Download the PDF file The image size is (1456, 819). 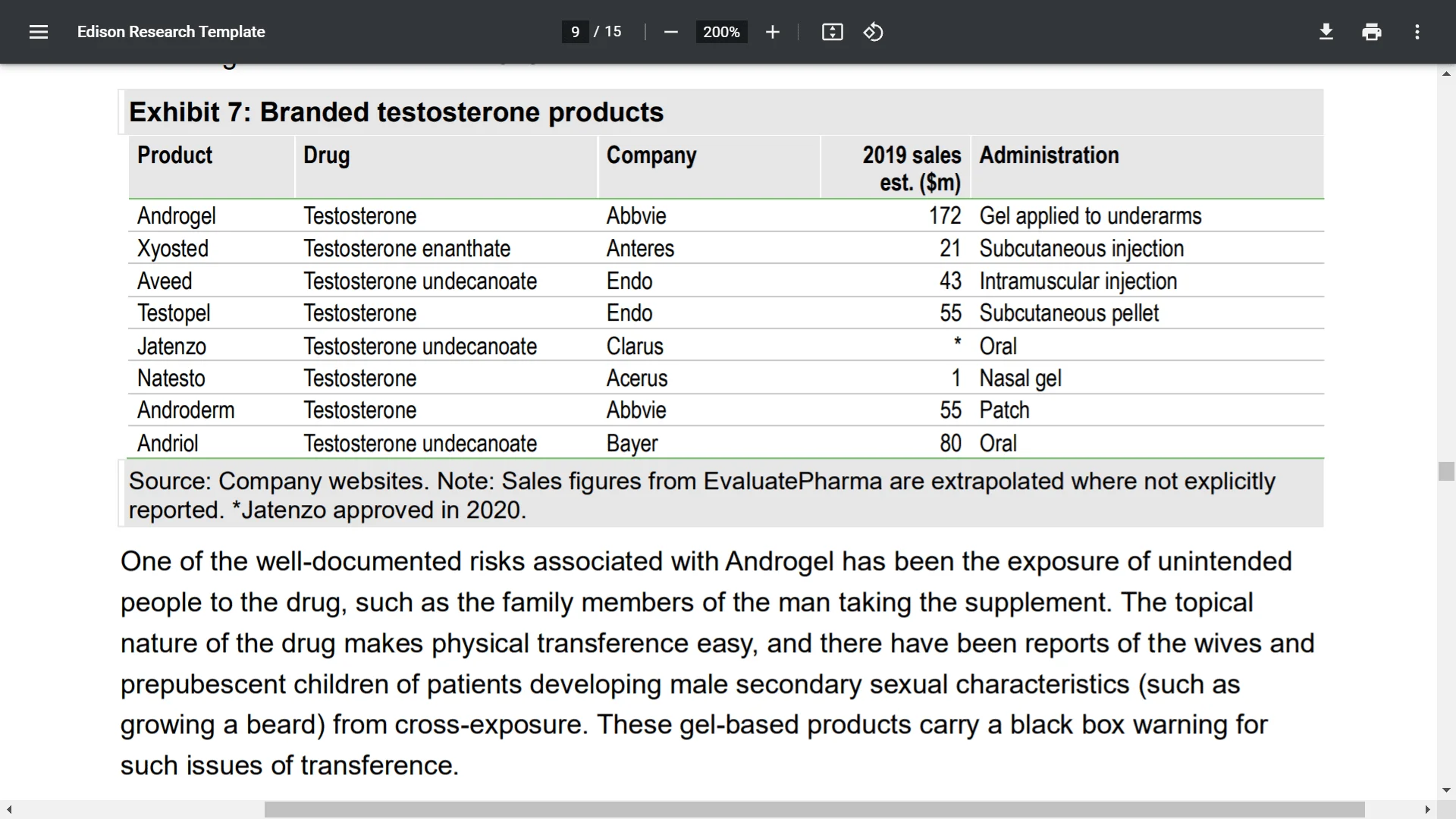click(1326, 32)
